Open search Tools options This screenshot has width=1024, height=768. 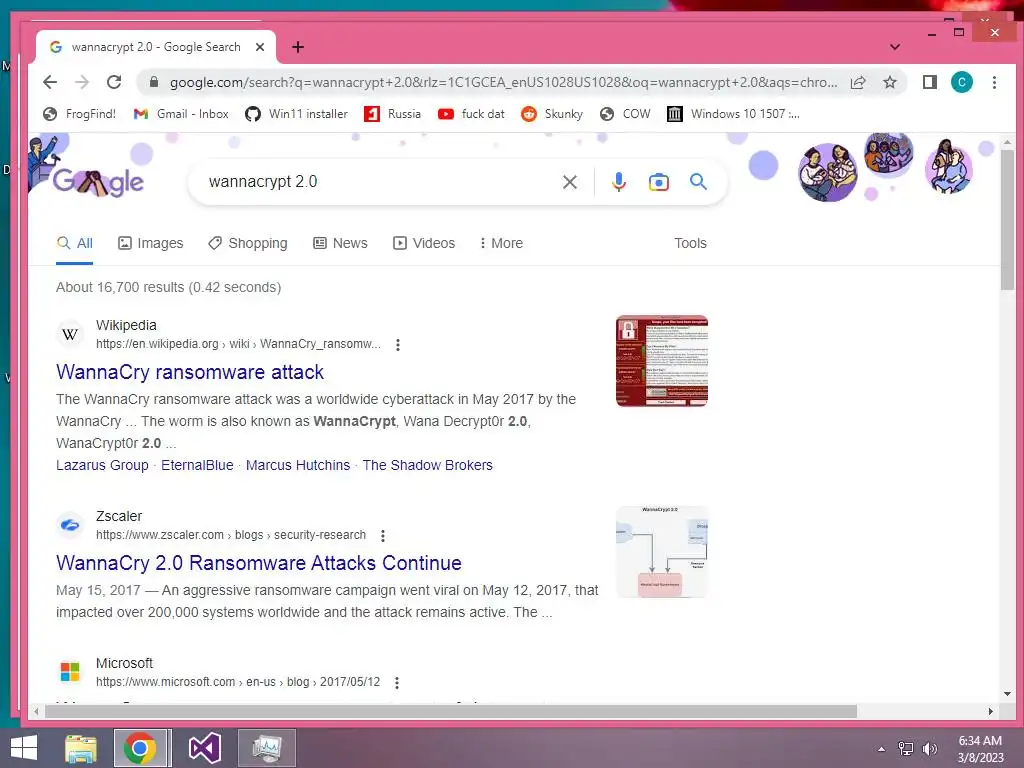(x=690, y=244)
